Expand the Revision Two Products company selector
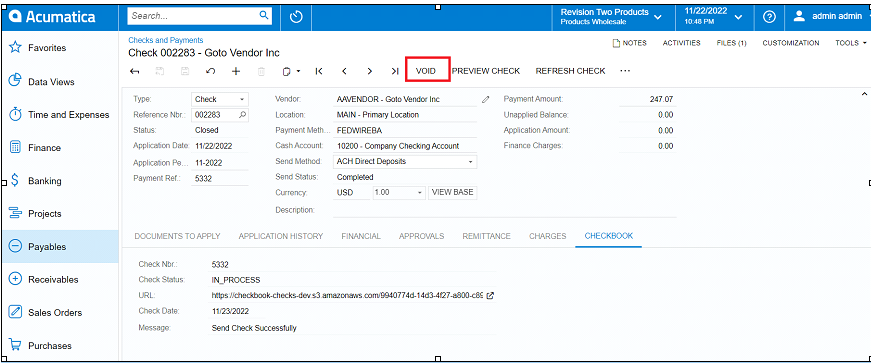 (x=658, y=17)
